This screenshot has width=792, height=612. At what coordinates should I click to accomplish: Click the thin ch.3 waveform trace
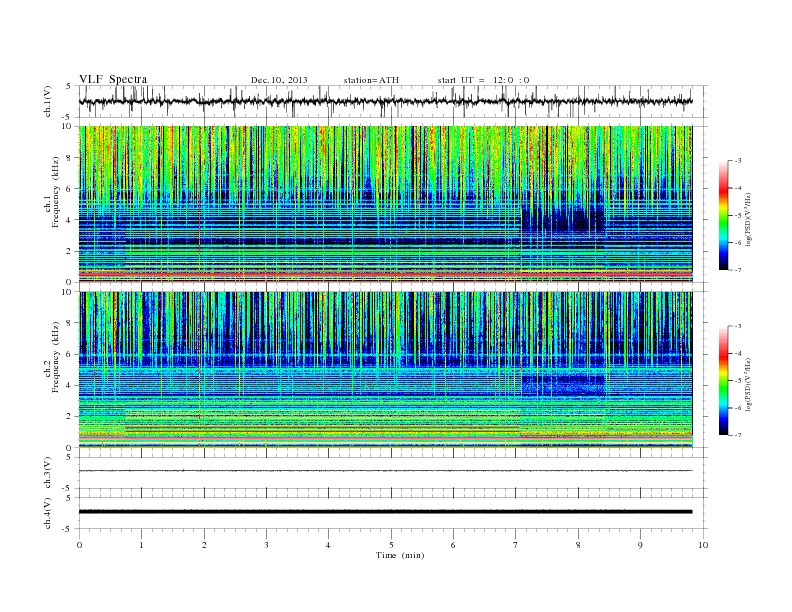[385, 471]
